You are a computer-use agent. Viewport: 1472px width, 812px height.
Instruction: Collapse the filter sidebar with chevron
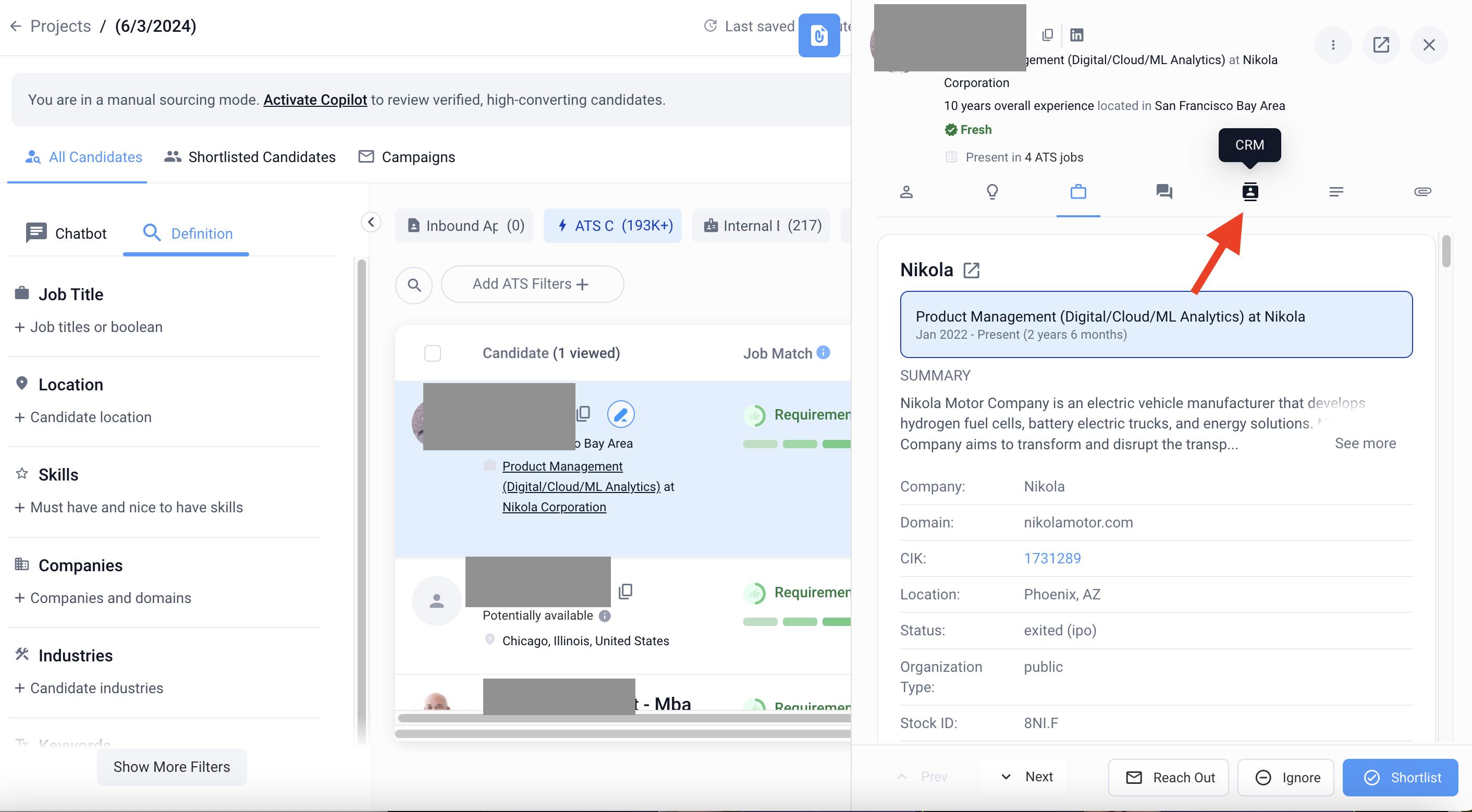(371, 222)
